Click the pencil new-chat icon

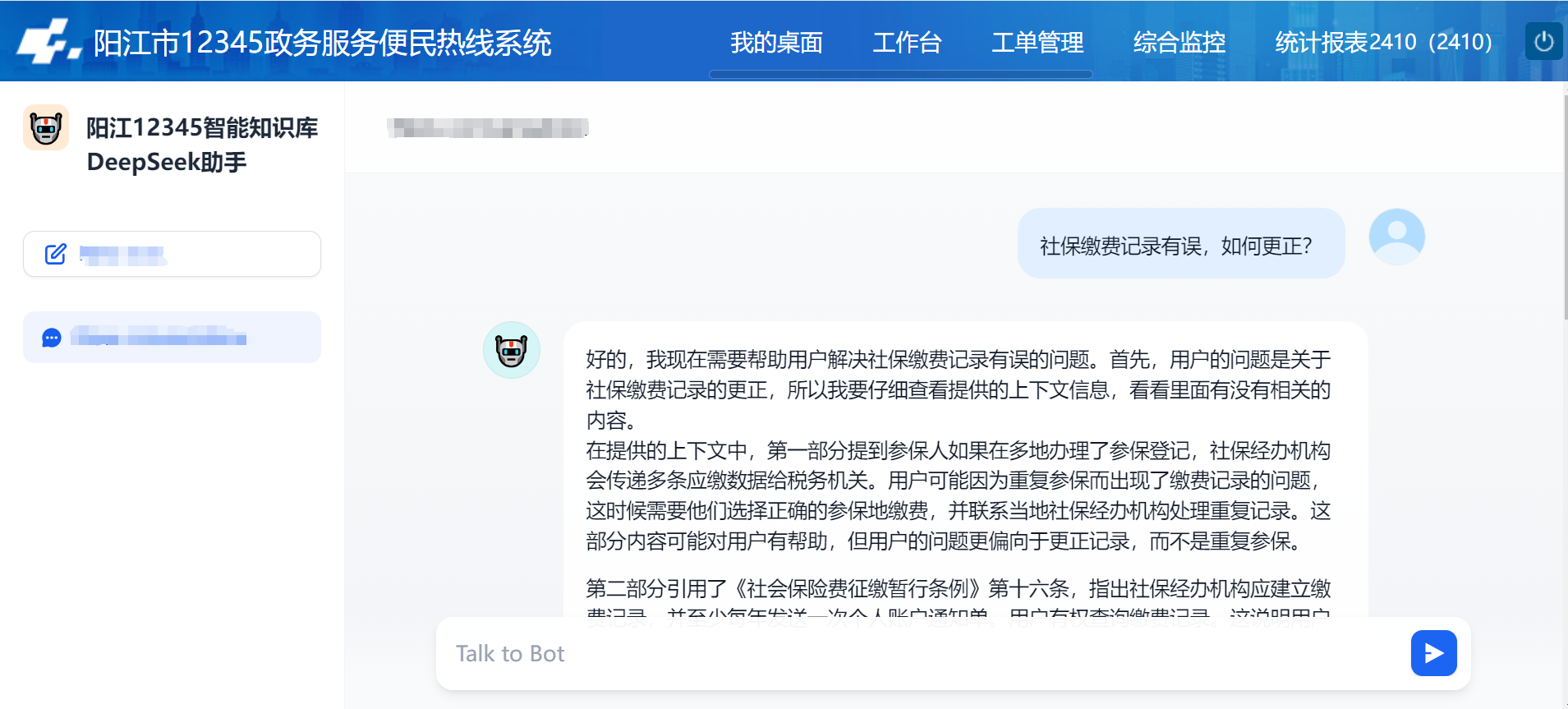point(56,254)
